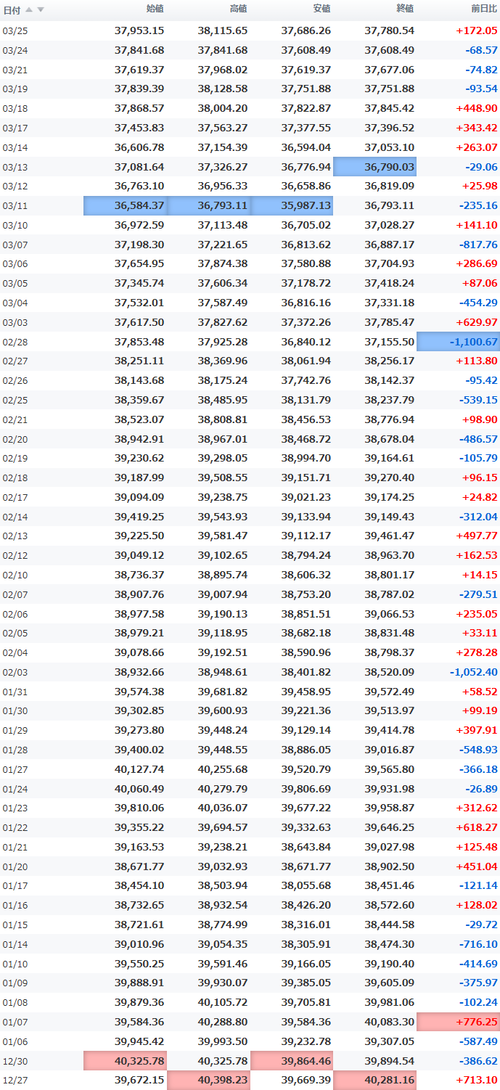Select the high value 37,968.02

pos(223,70)
